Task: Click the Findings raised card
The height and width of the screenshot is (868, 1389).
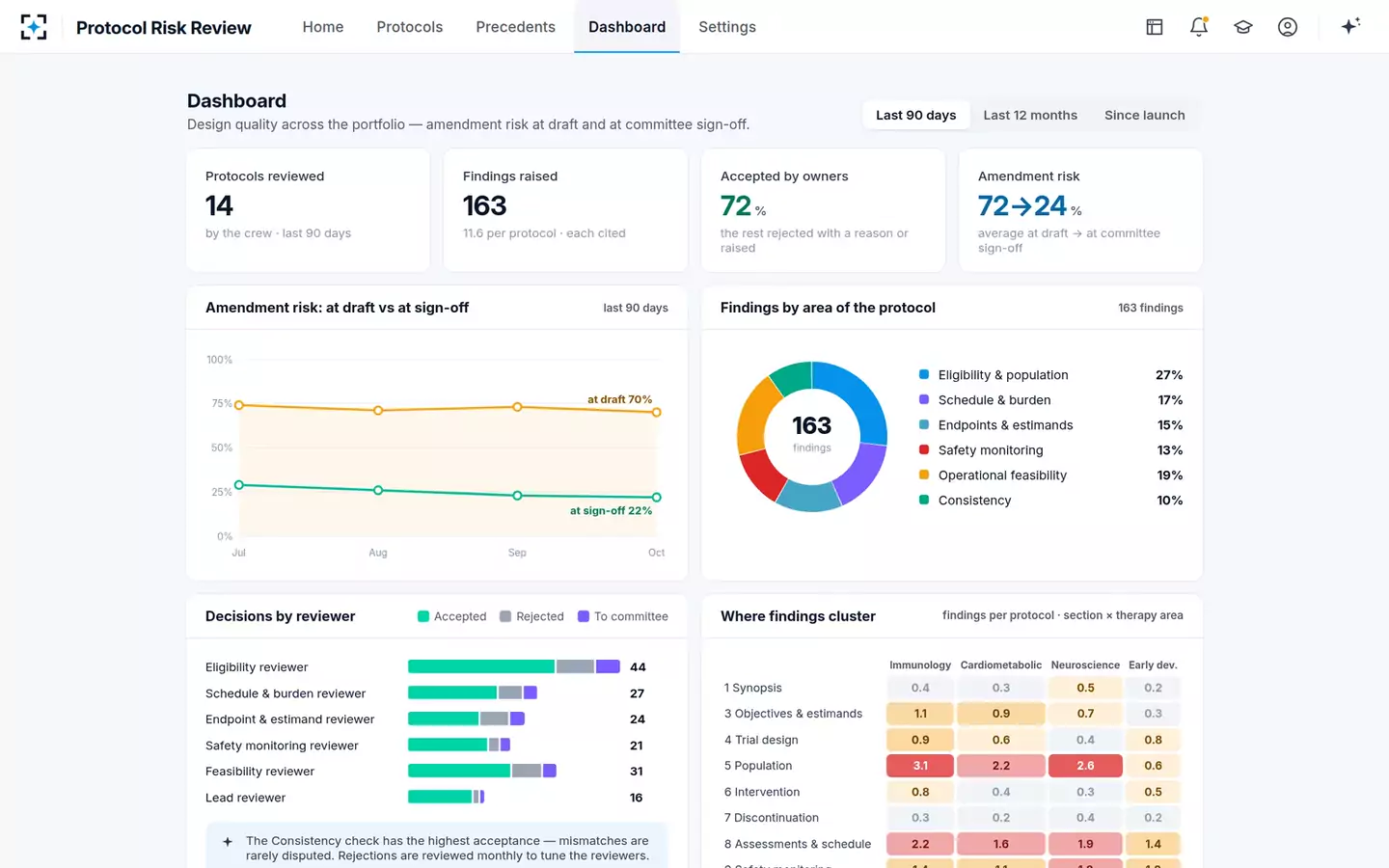Action: (x=565, y=210)
